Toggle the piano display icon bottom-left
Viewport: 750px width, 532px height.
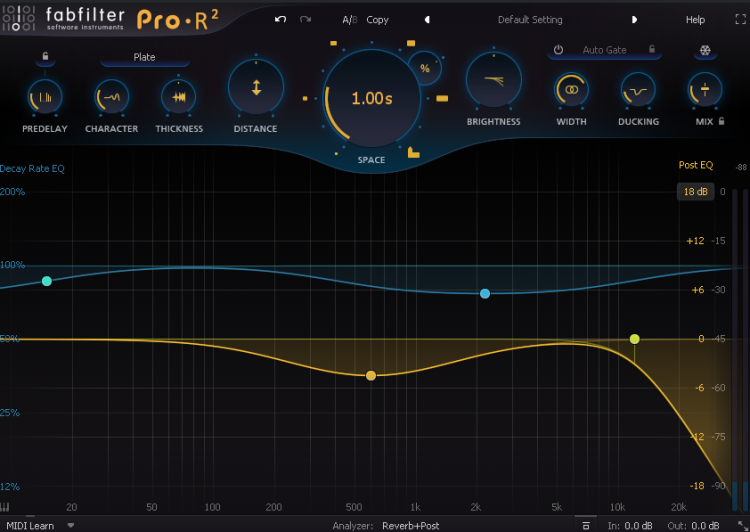[x=5, y=507]
